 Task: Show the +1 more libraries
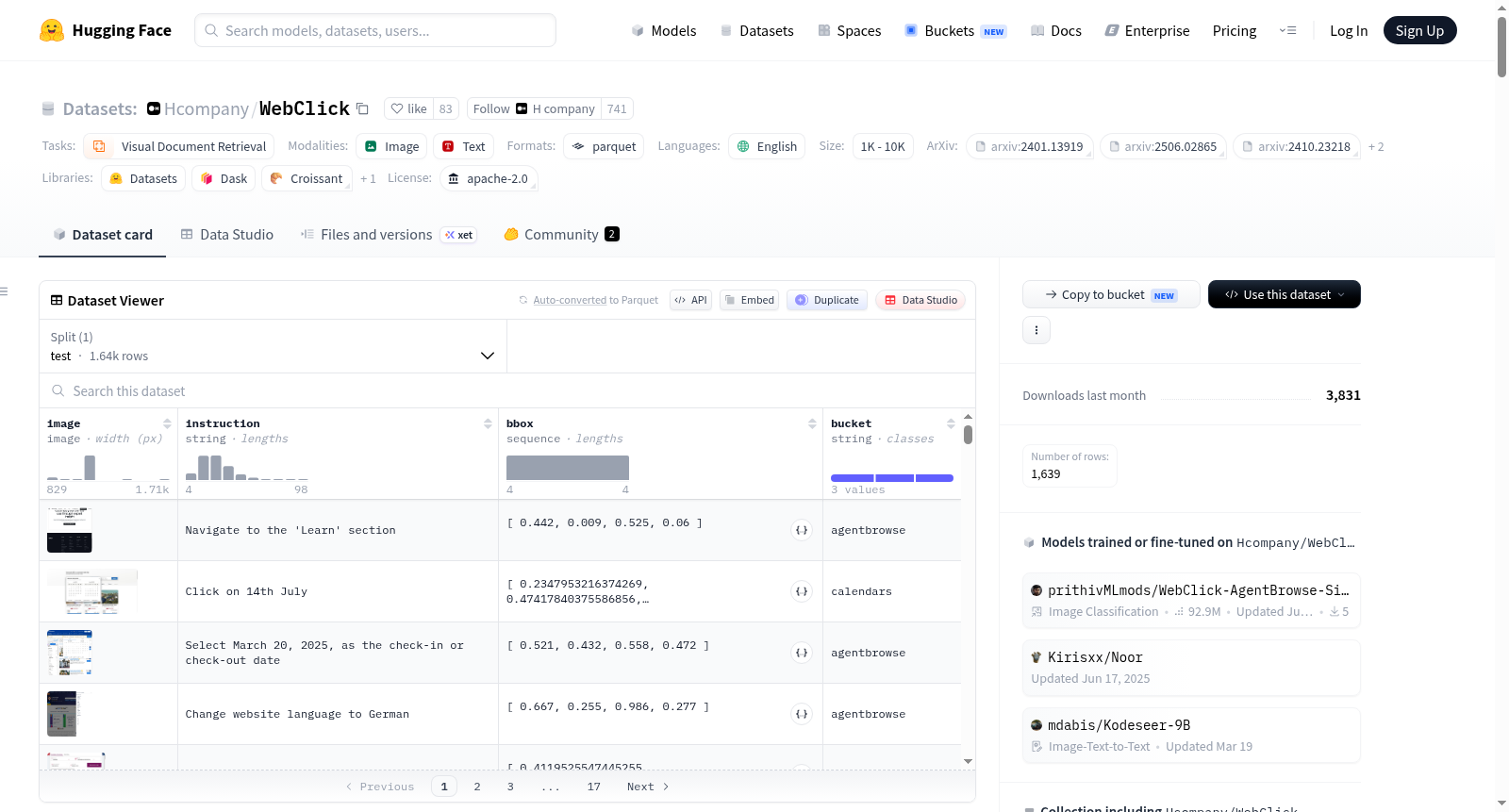pyautogui.click(x=368, y=178)
